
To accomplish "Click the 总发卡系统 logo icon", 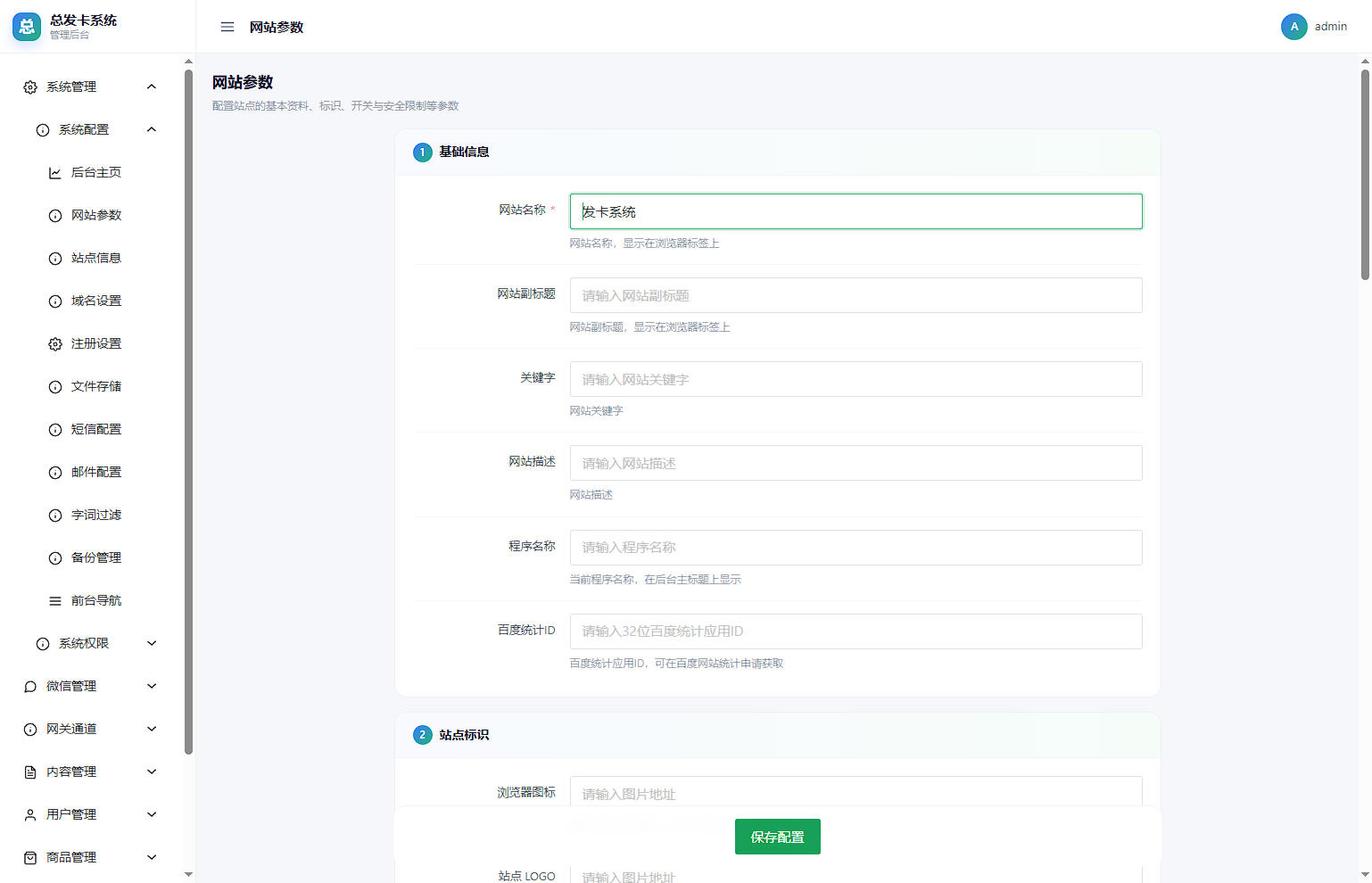I will coord(27,27).
